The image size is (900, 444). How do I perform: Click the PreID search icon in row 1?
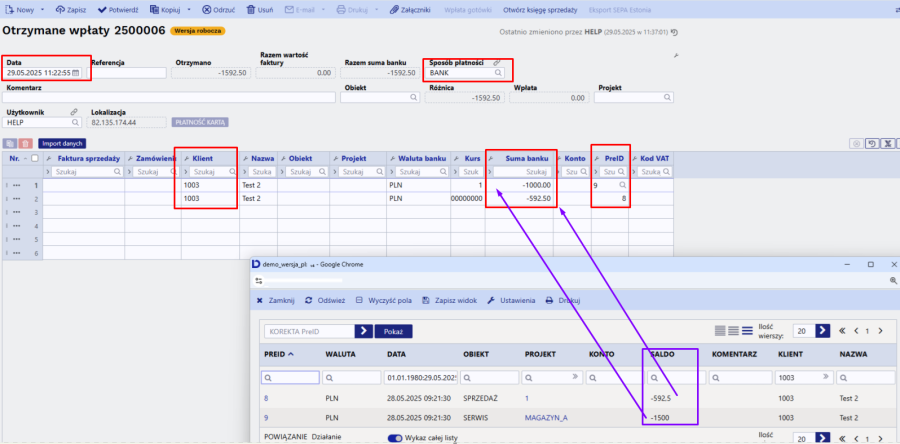622,185
